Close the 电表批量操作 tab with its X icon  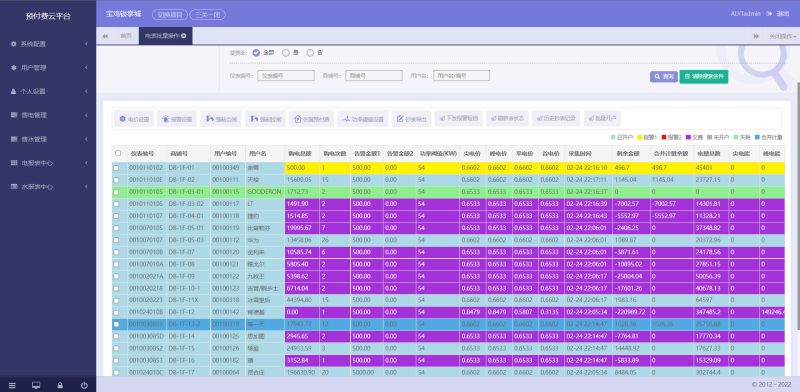click(184, 36)
